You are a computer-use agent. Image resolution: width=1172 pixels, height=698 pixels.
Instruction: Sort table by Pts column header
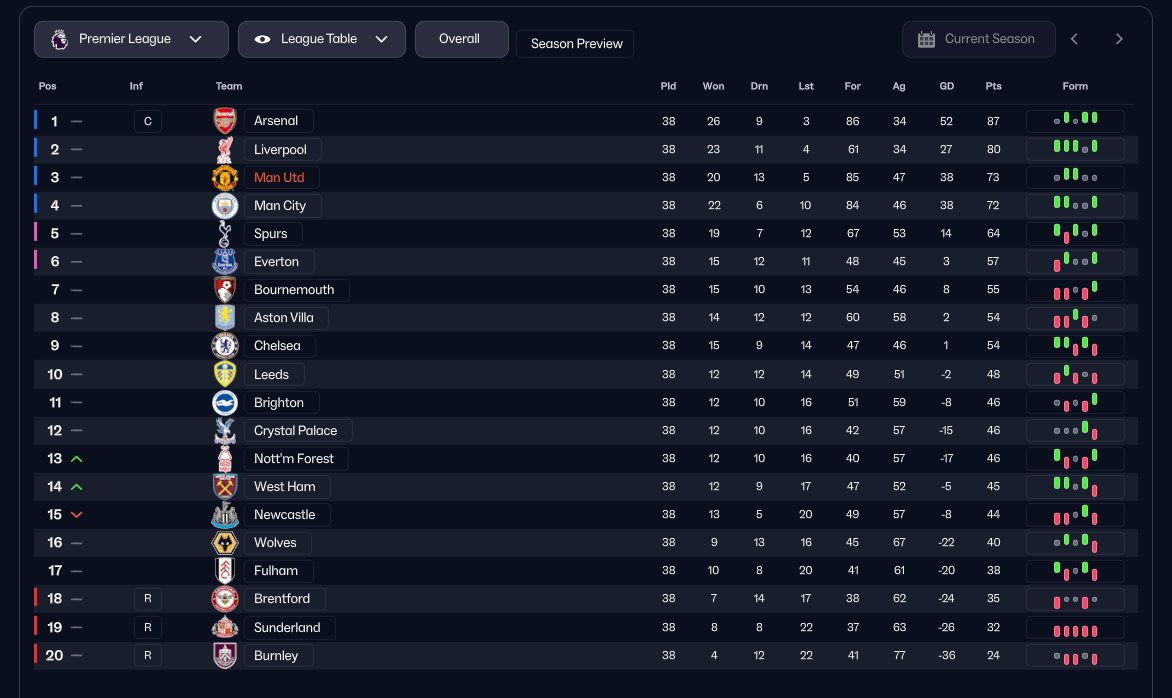click(x=993, y=86)
